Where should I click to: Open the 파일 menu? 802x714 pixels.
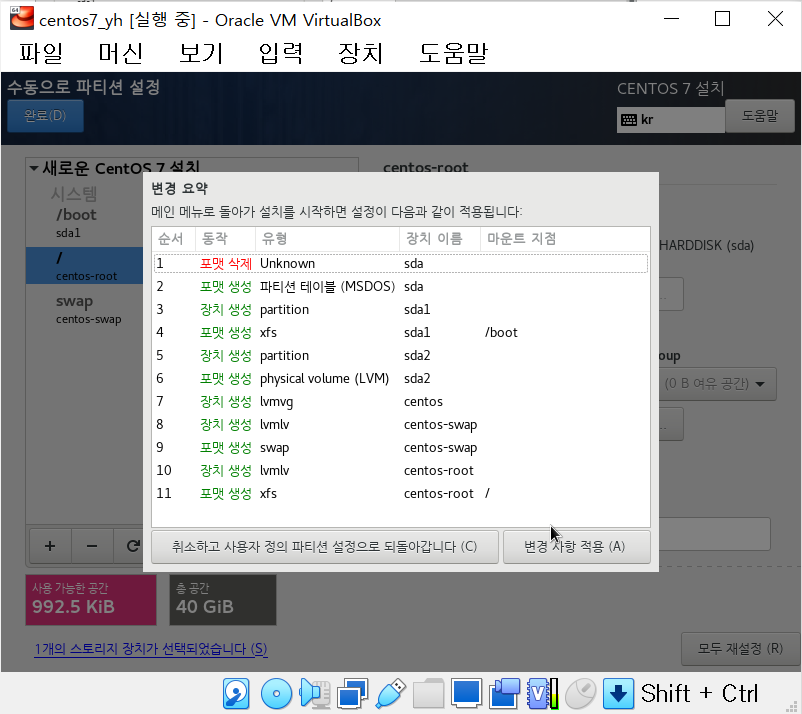click(41, 53)
